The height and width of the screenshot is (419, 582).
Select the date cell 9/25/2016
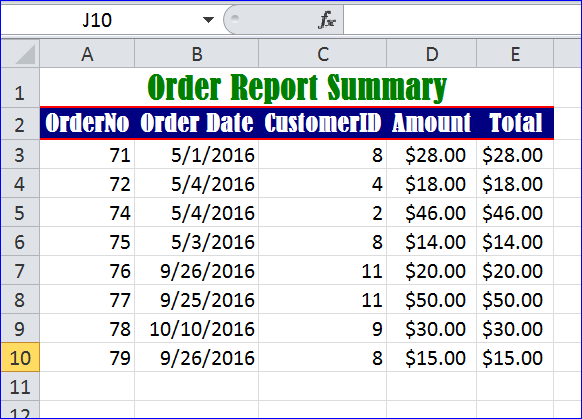196,299
